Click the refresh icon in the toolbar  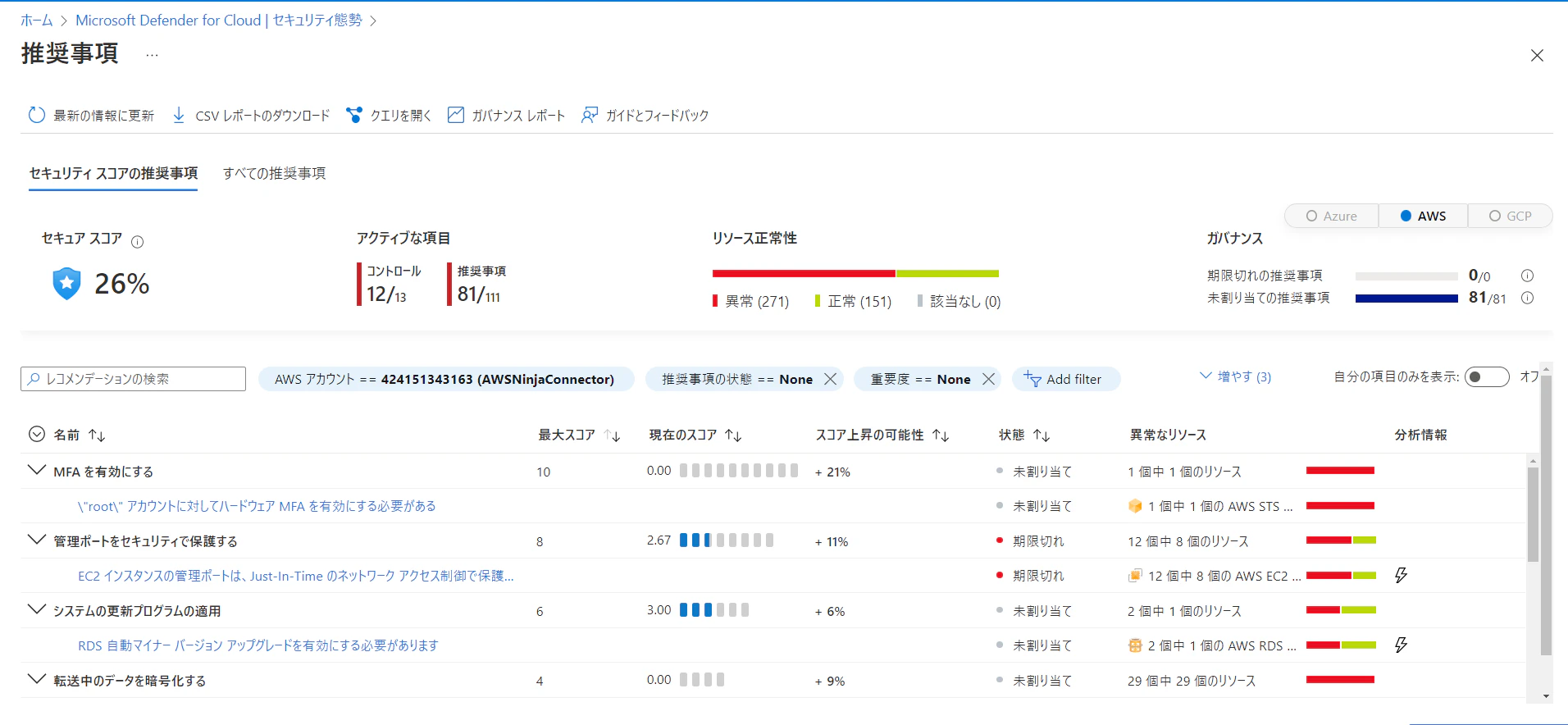37,115
